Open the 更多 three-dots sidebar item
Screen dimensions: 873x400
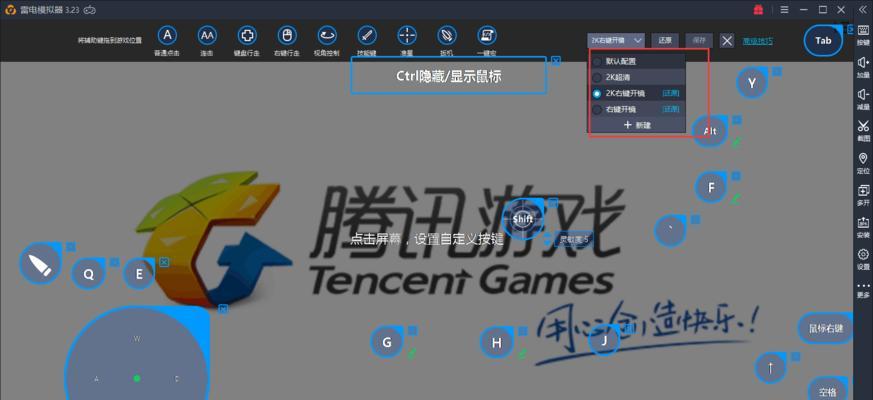point(863,289)
